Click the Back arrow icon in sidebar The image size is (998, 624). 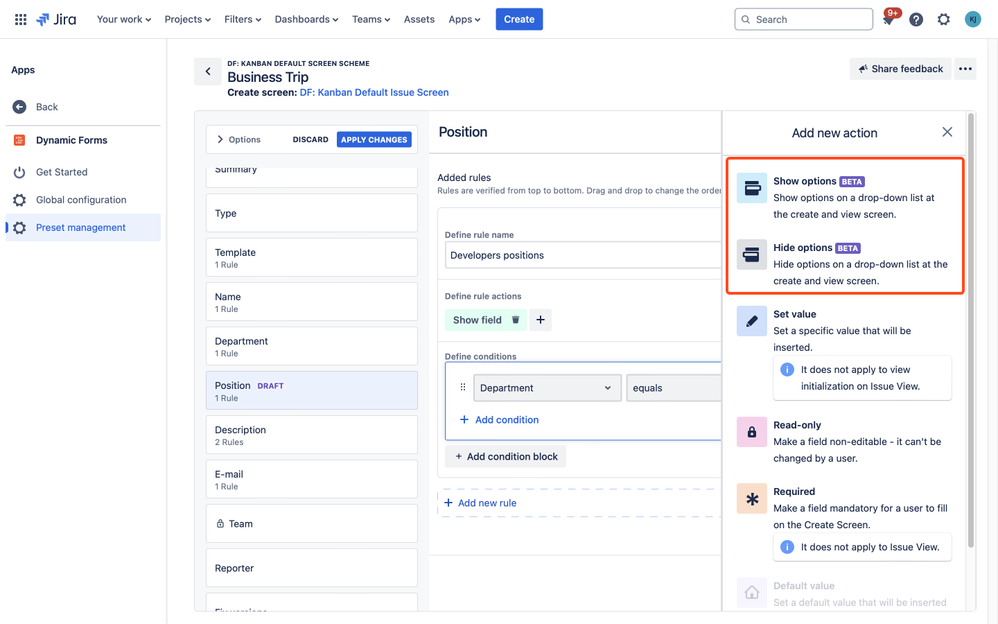pos(20,107)
